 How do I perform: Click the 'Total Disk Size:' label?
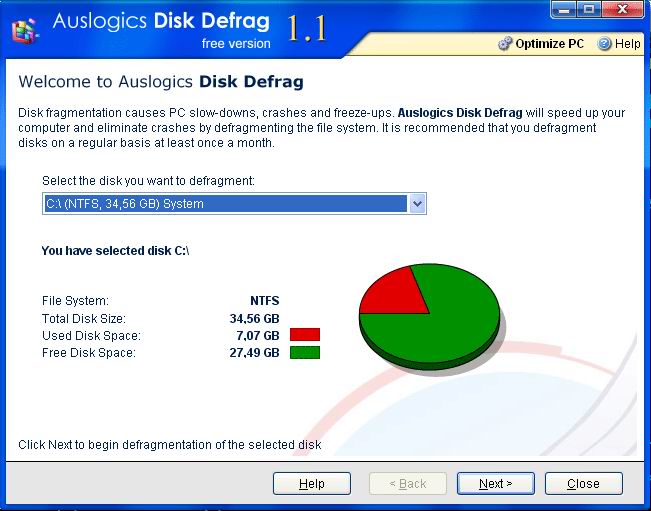(84, 319)
